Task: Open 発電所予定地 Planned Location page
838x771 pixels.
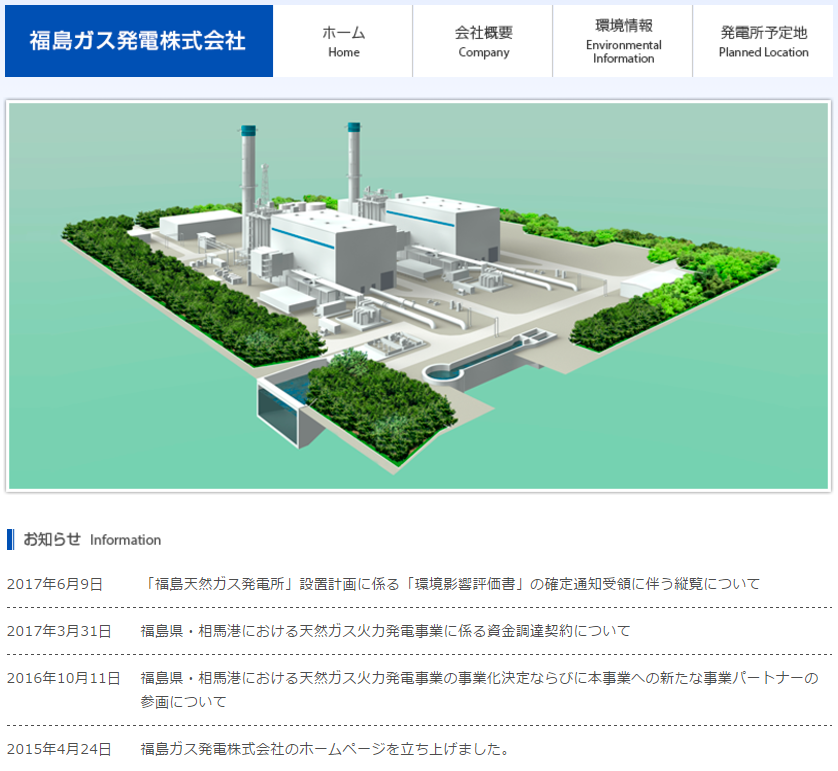Action: pos(763,41)
